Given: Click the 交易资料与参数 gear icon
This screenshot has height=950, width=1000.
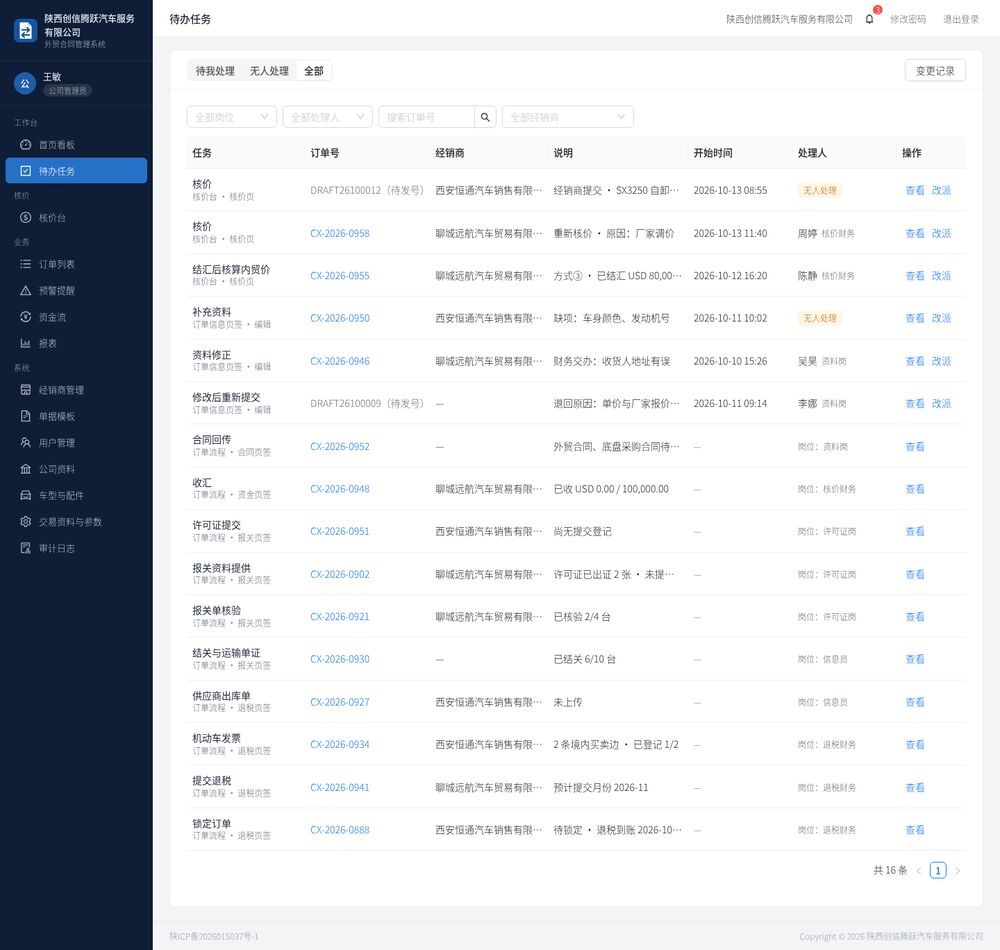Looking at the screenshot, I should click(x=26, y=522).
